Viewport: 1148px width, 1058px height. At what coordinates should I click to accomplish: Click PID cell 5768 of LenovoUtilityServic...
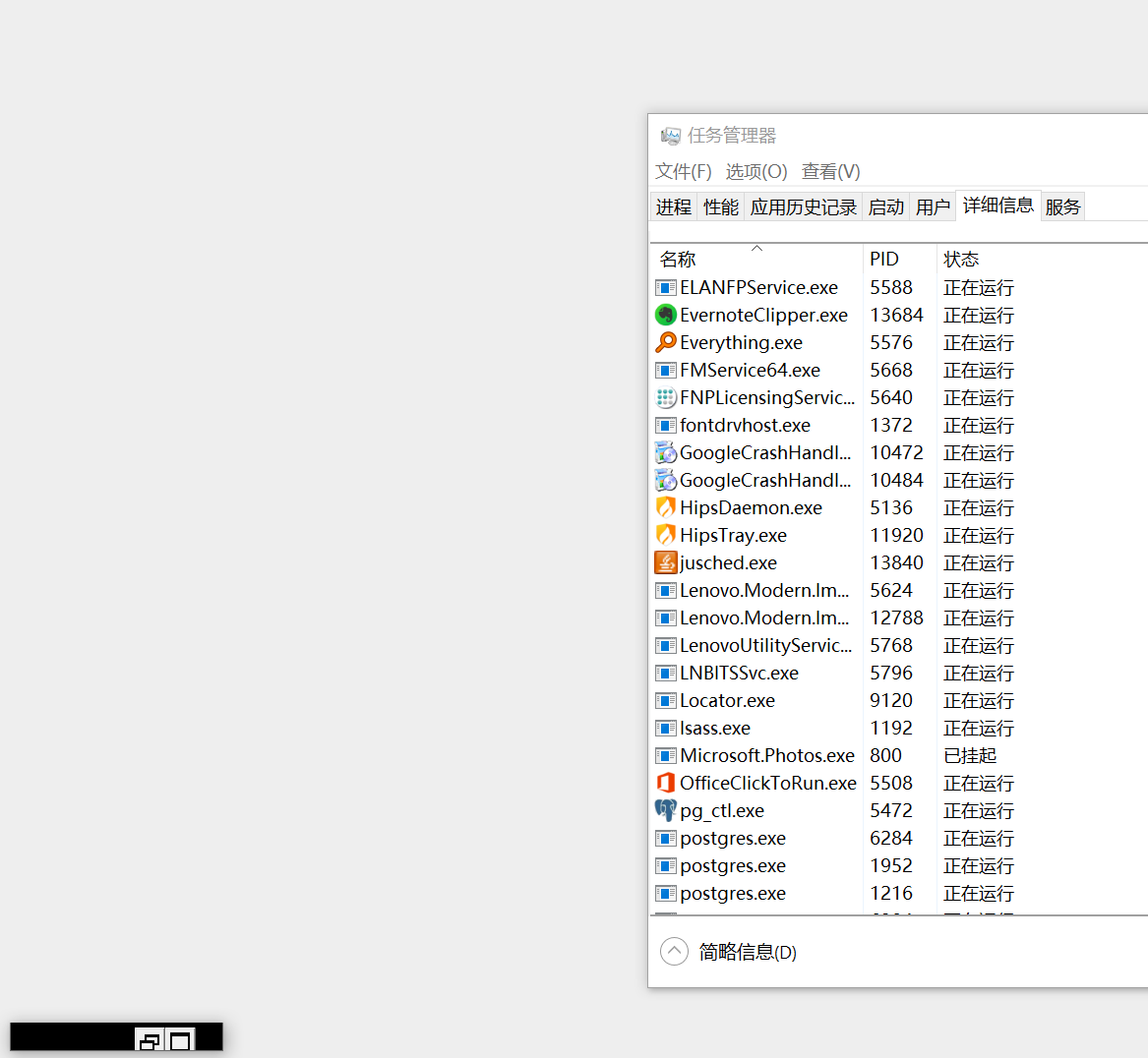[891, 645]
